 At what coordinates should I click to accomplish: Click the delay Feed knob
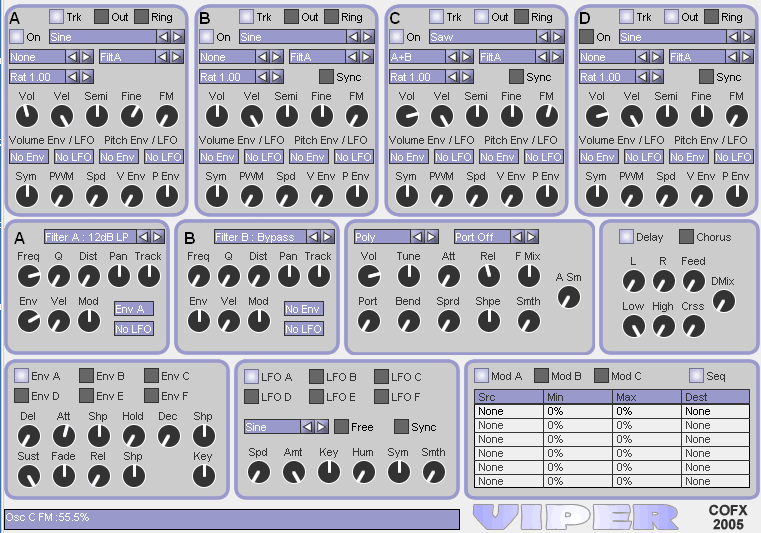pyautogui.click(x=694, y=281)
